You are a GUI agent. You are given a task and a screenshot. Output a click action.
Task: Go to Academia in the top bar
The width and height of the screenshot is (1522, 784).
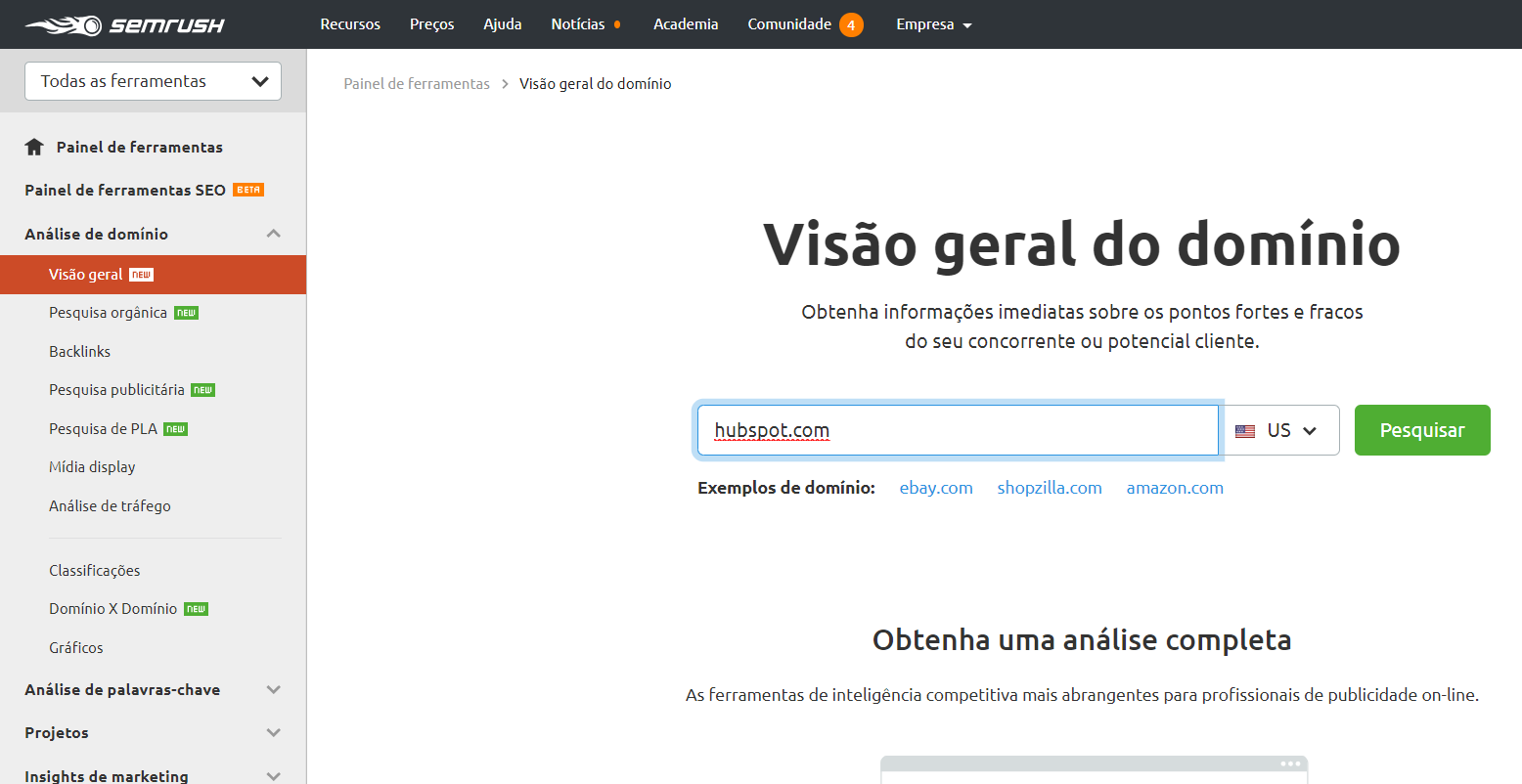[x=686, y=24]
